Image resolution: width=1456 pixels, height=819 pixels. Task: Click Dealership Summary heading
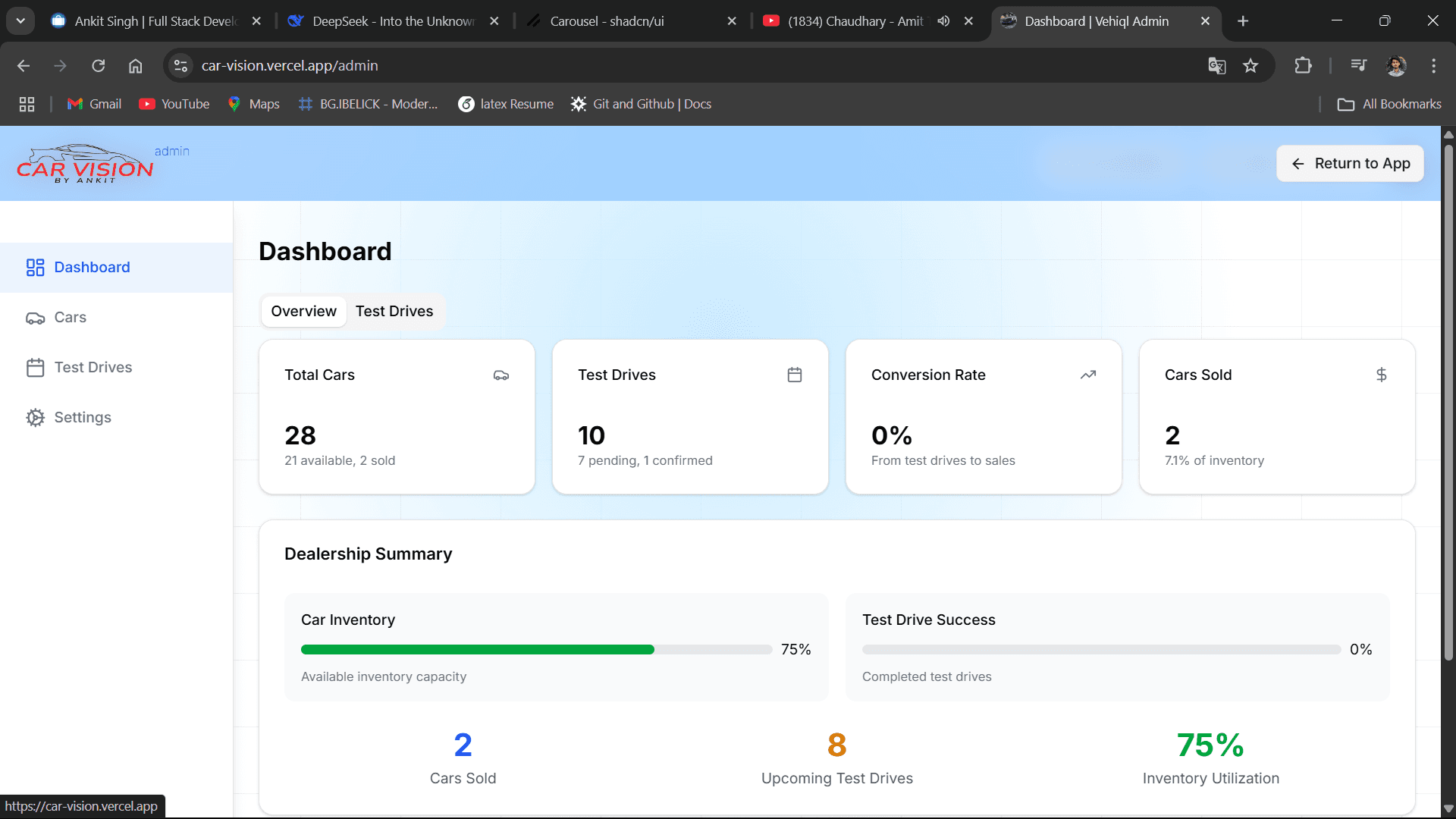369,554
